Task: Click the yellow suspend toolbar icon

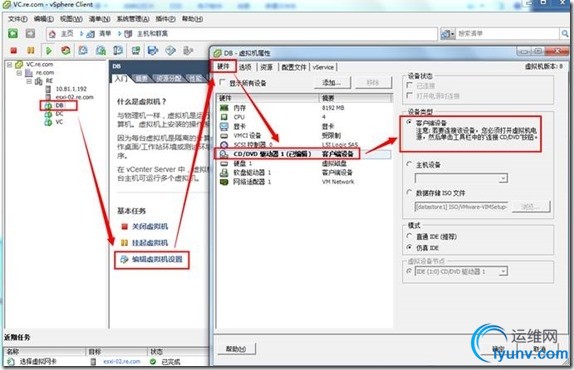Action: (x=31, y=50)
